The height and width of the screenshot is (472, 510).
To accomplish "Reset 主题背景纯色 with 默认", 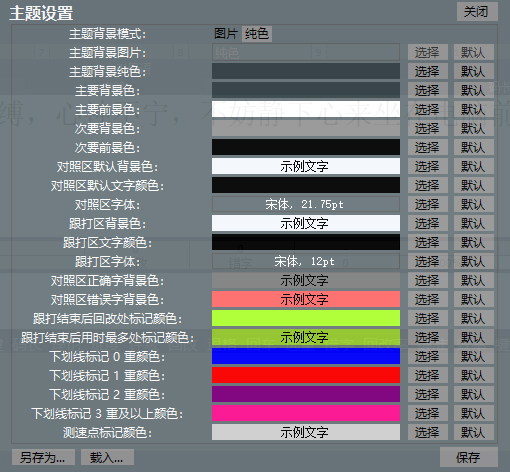I will (x=474, y=71).
